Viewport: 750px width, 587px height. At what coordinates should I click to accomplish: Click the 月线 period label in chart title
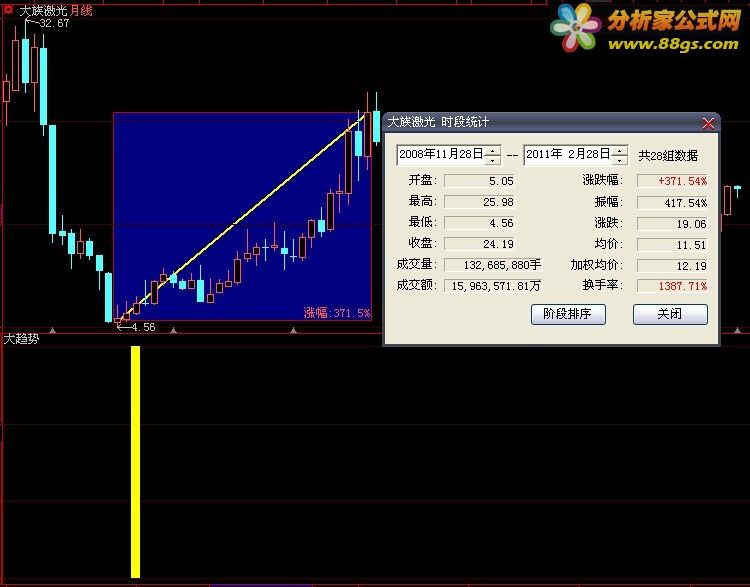pos(81,11)
